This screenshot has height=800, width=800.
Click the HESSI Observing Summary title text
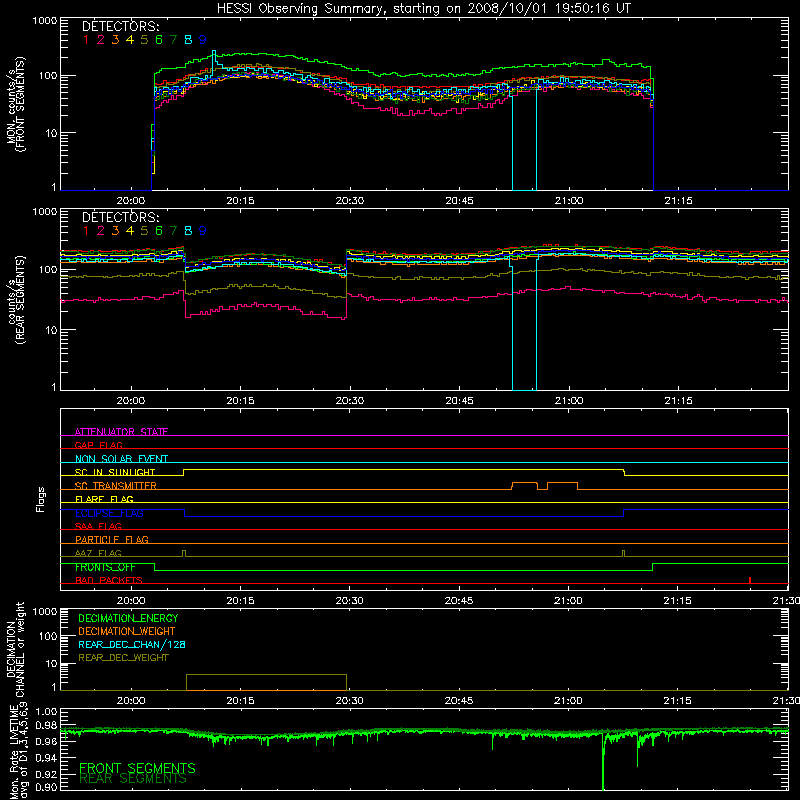(x=423, y=8)
